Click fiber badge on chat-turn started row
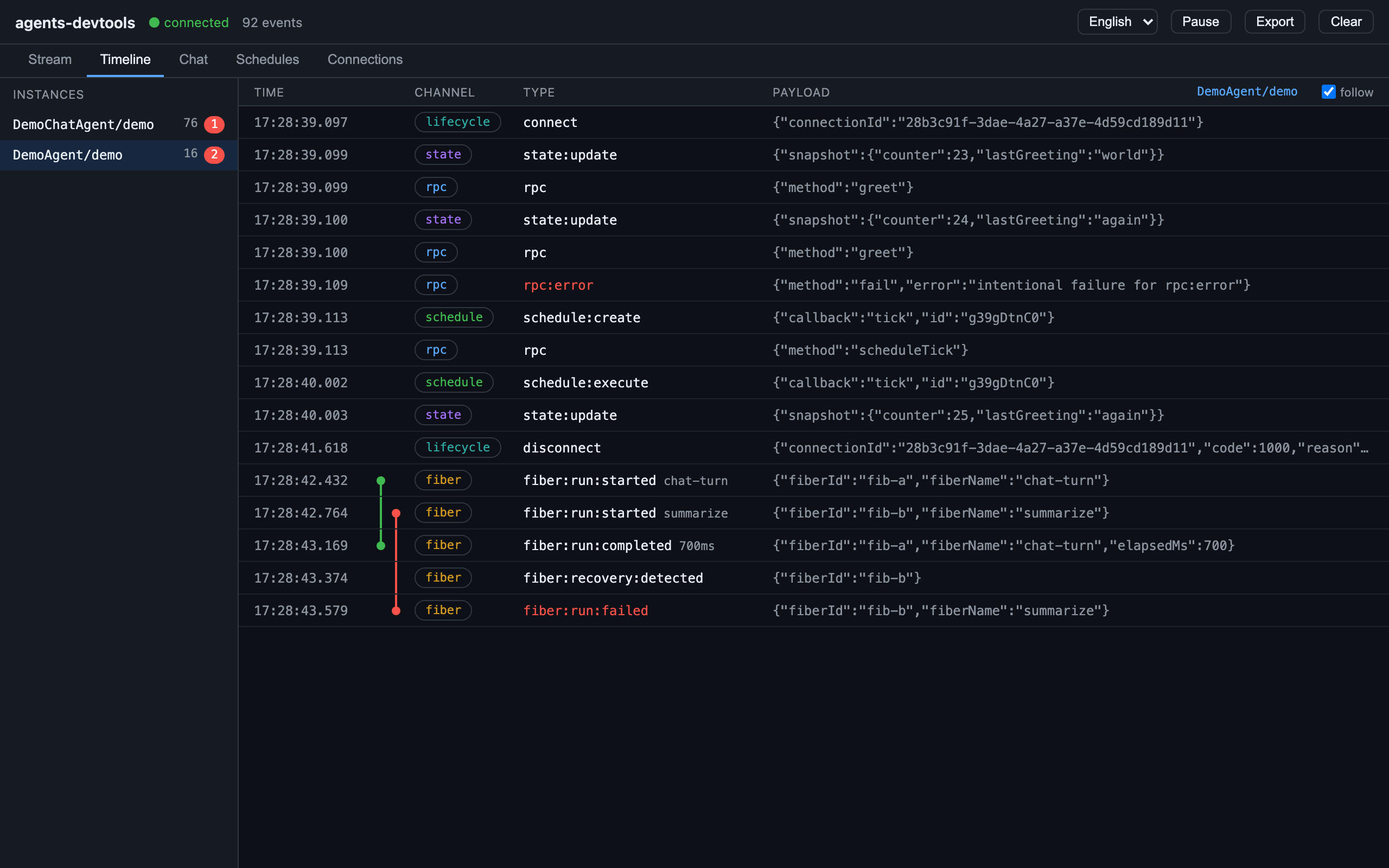This screenshot has width=1389, height=868. (x=443, y=480)
